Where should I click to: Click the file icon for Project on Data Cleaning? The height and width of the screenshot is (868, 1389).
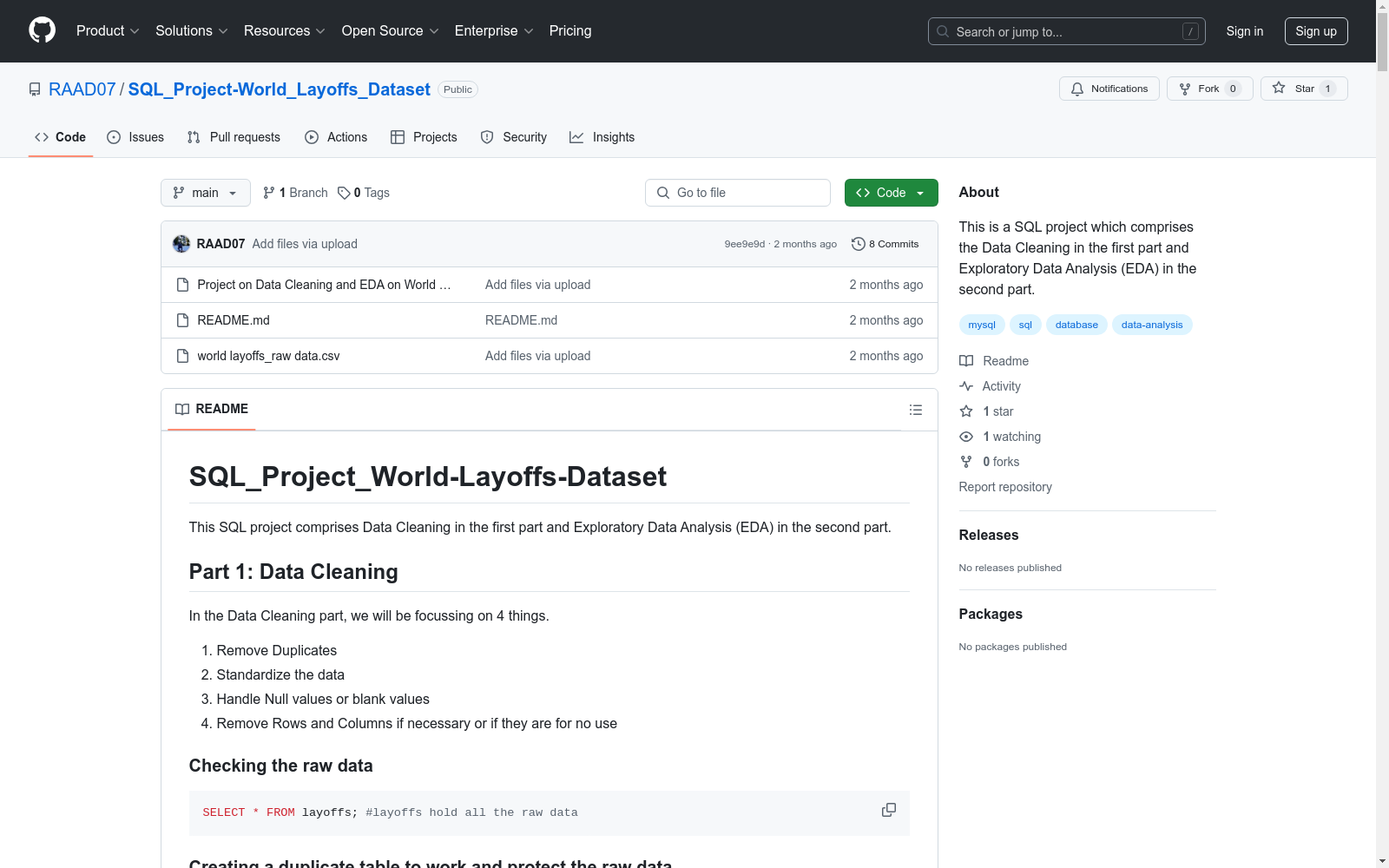click(x=182, y=285)
